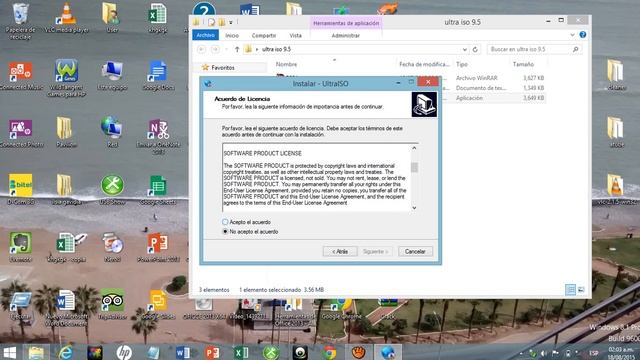Click the Explorer back navigation arrow
This screenshot has height=360, width=640.
click(202, 49)
